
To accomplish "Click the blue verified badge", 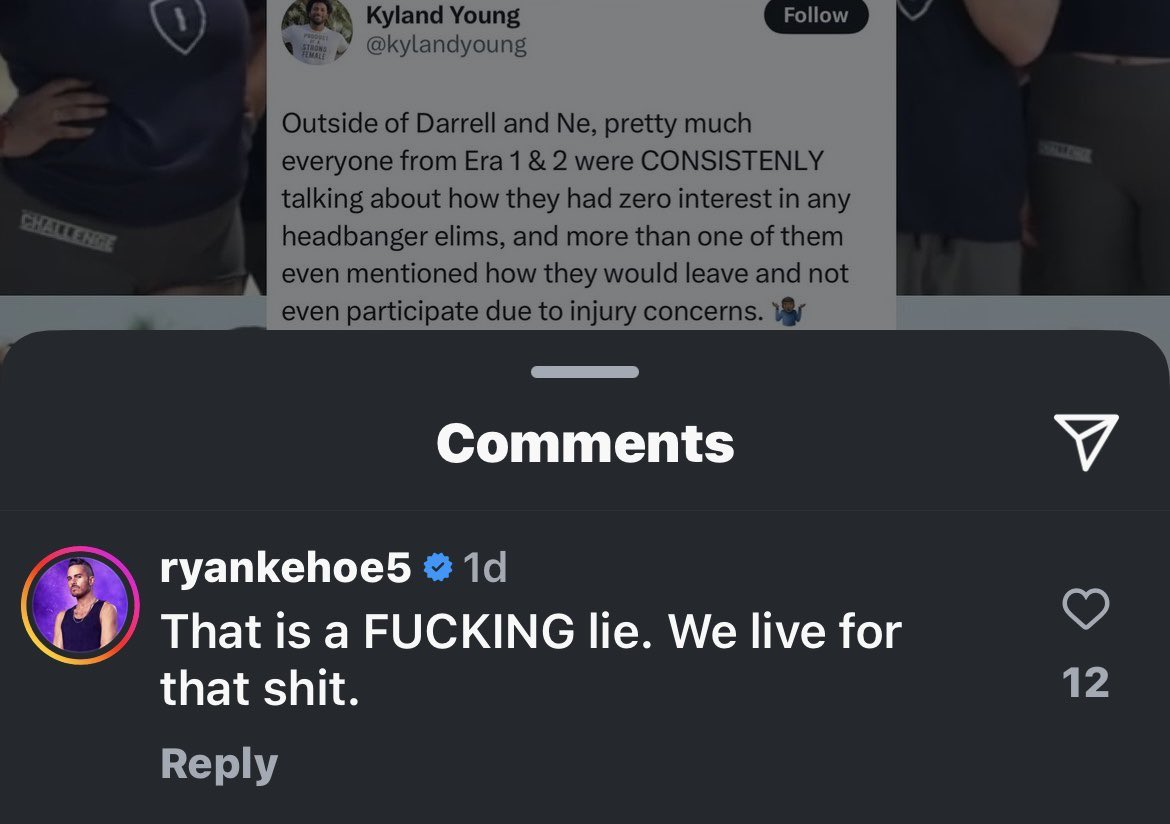I will point(438,567).
